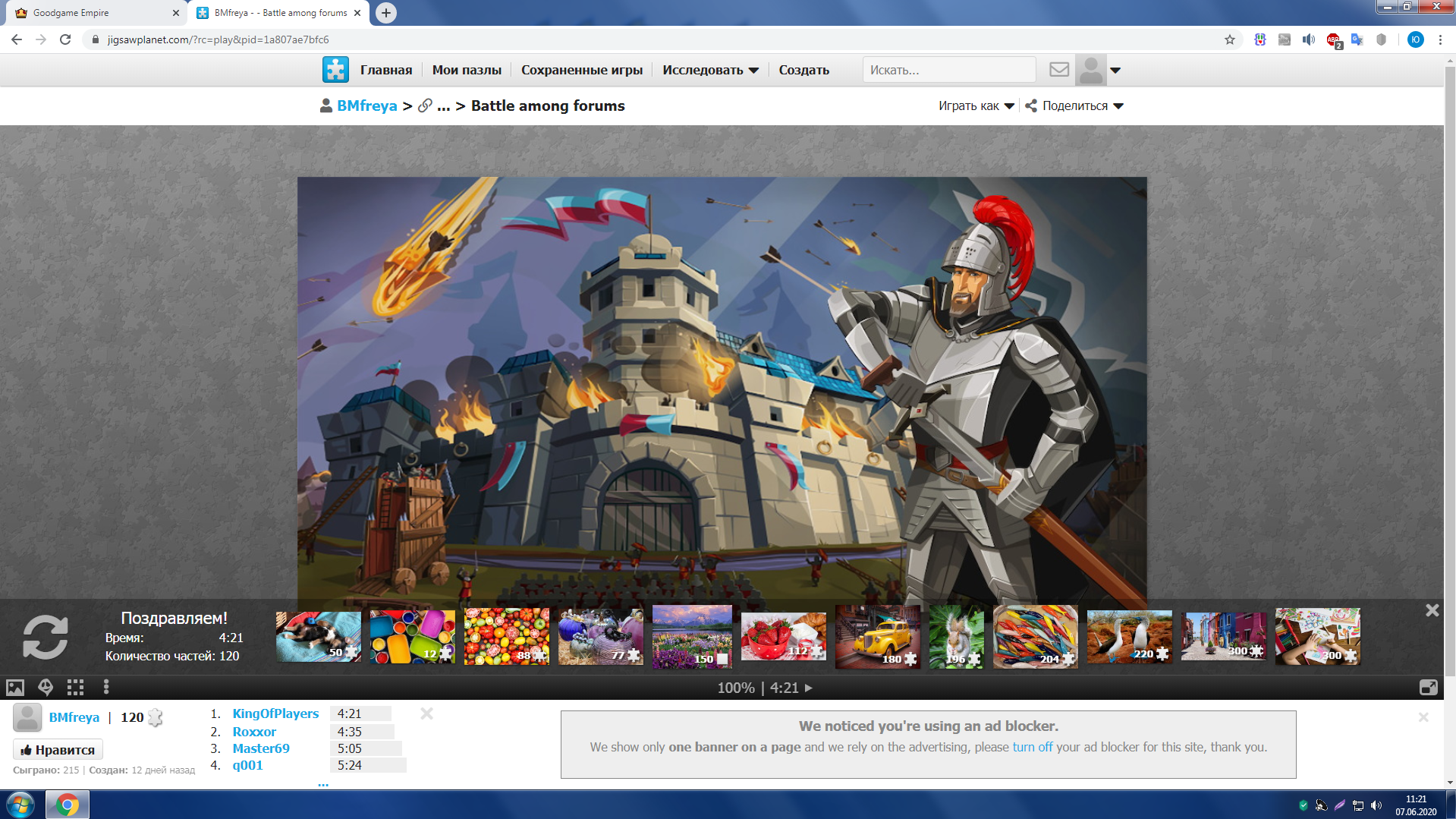
Task: Open Сохраненные игры in the navigation bar
Action: 582,70
